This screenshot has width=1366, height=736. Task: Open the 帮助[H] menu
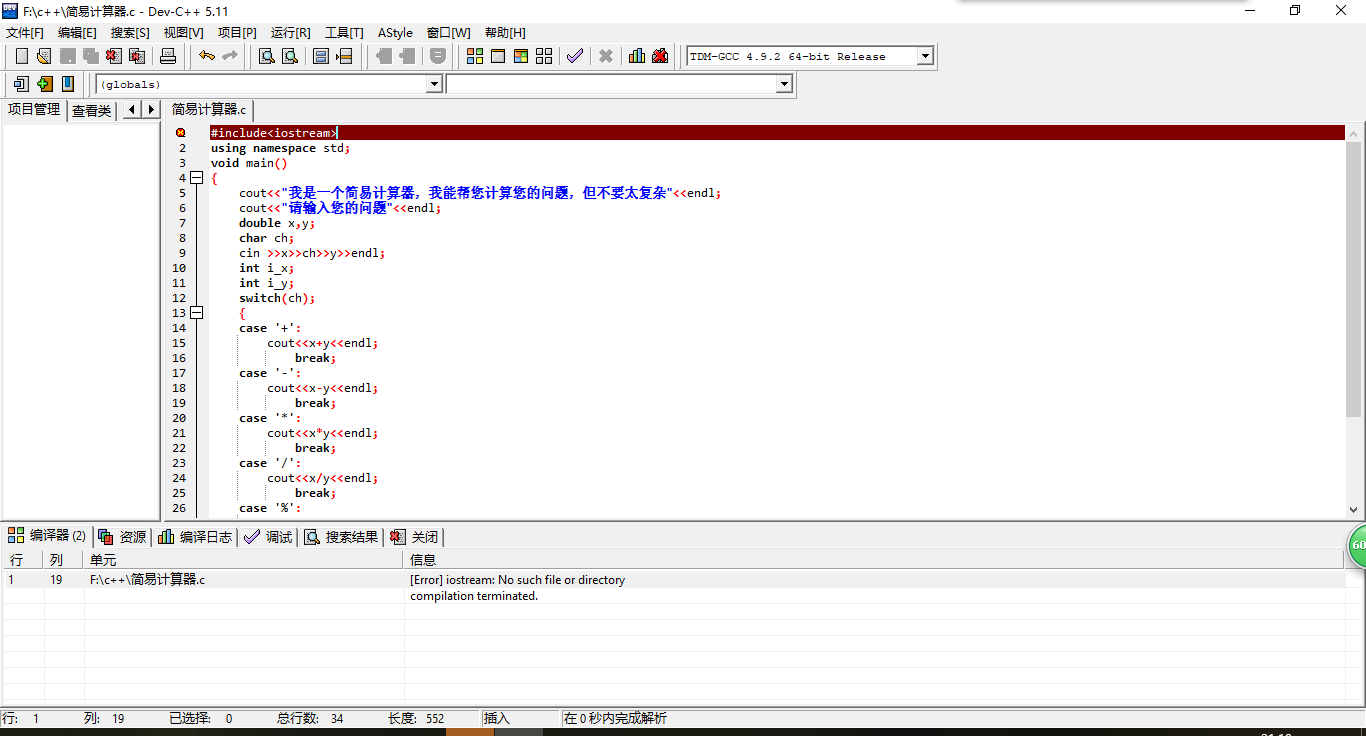[505, 33]
